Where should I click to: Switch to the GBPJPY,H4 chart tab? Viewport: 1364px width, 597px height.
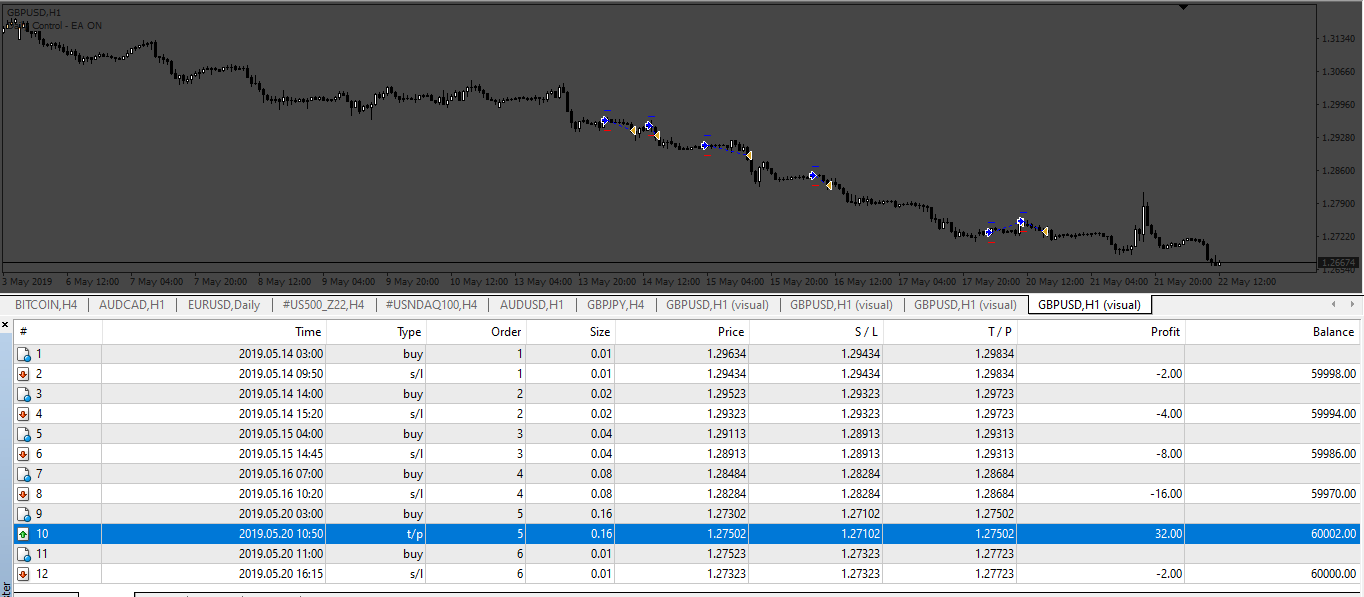click(615, 305)
